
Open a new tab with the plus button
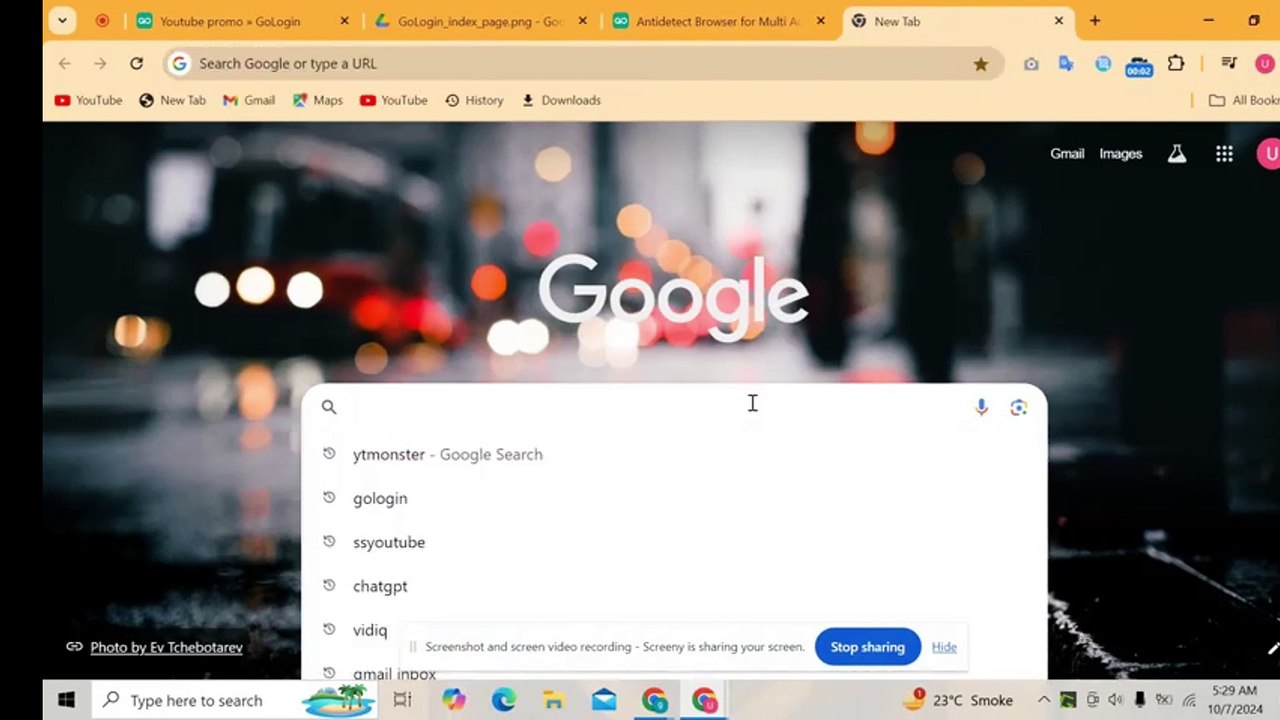1095,21
